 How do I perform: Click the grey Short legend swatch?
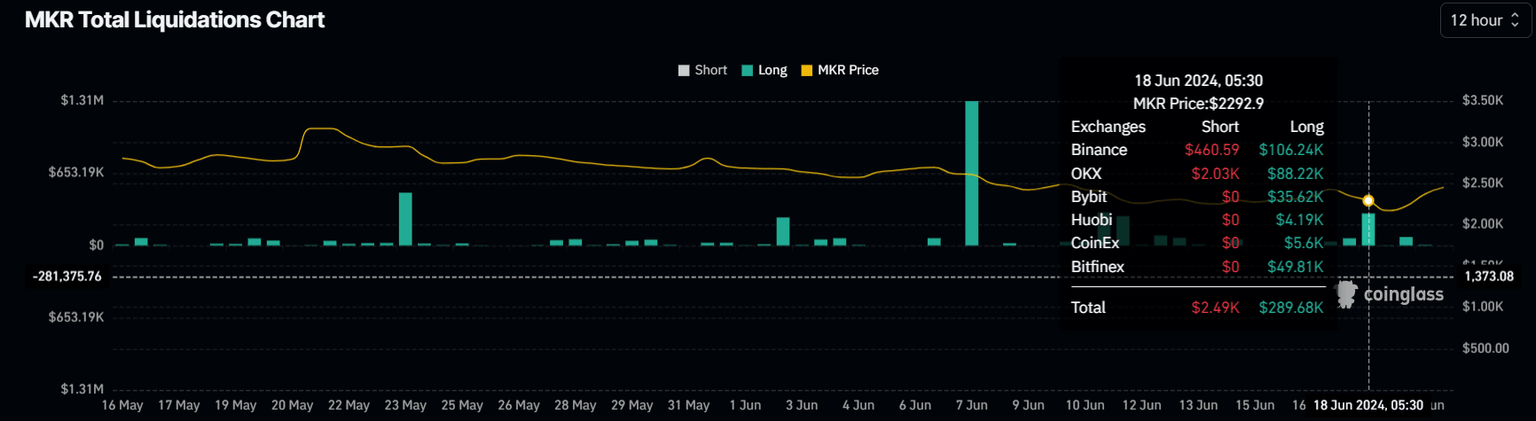pyautogui.click(x=684, y=70)
